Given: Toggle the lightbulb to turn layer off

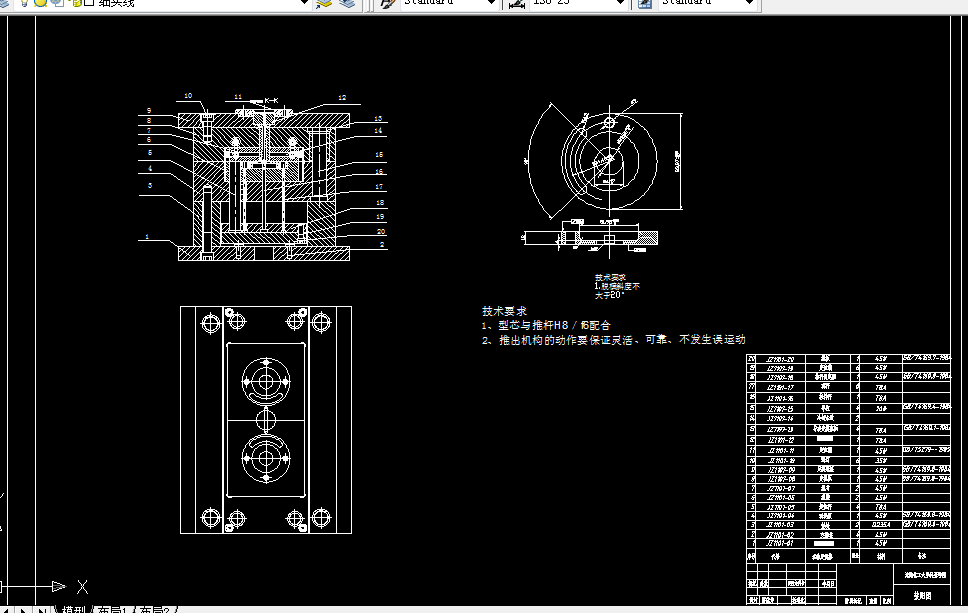Looking at the screenshot, I should [23, 5].
